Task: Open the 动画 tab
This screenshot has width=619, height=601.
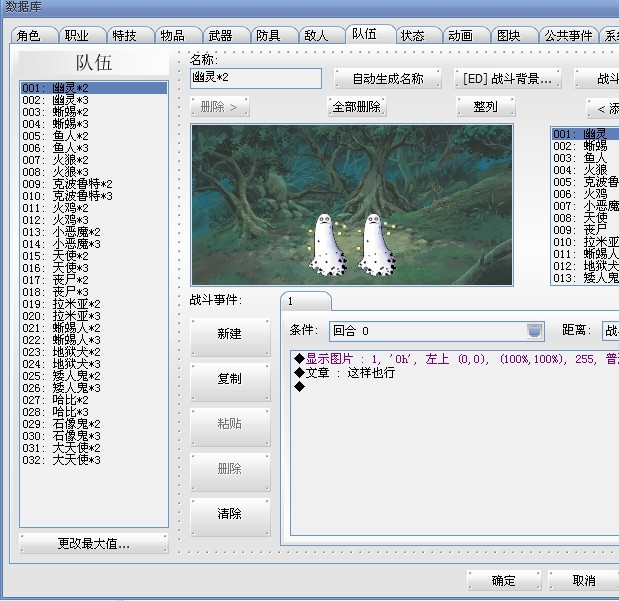Action: click(466, 36)
